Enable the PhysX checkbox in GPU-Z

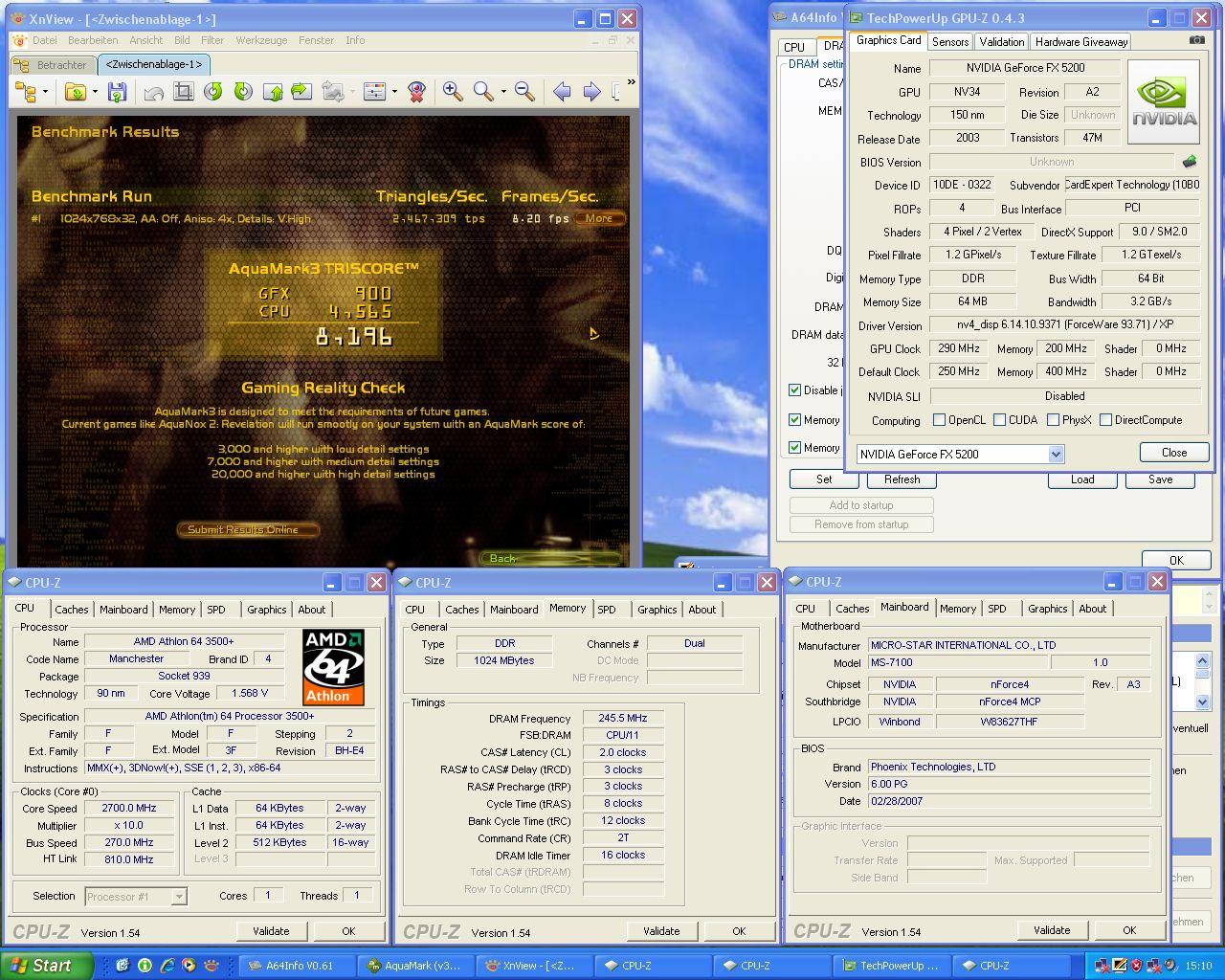1054,420
